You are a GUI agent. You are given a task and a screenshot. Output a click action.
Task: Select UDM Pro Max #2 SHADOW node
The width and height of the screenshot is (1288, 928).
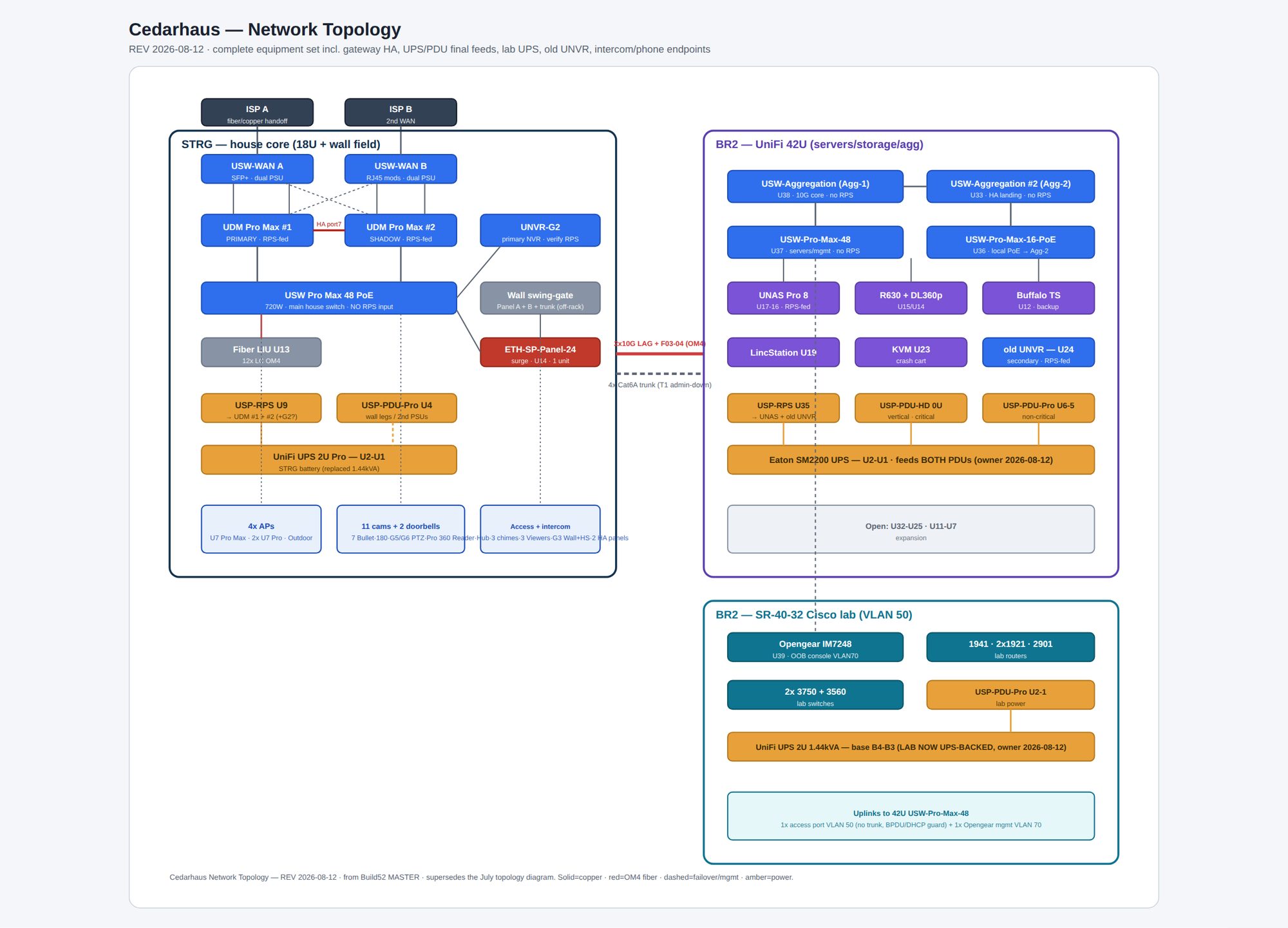401,231
